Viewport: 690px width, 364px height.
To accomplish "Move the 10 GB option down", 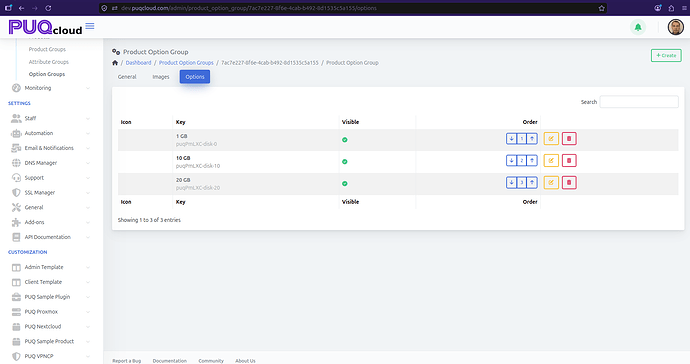I will pos(511,161).
